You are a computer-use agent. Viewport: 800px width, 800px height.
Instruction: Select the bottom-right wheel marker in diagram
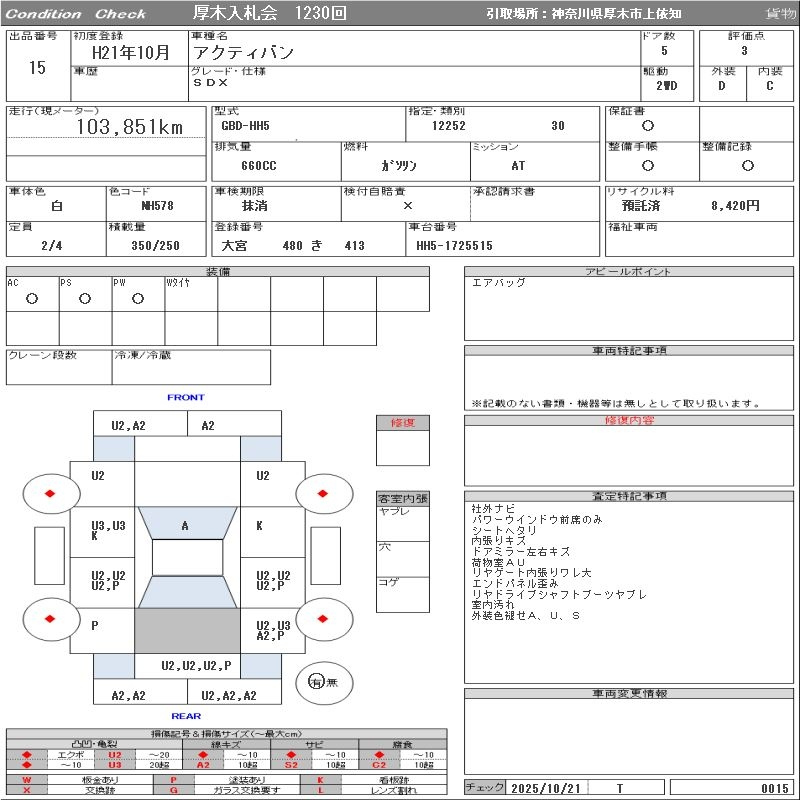pyautogui.click(x=323, y=619)
